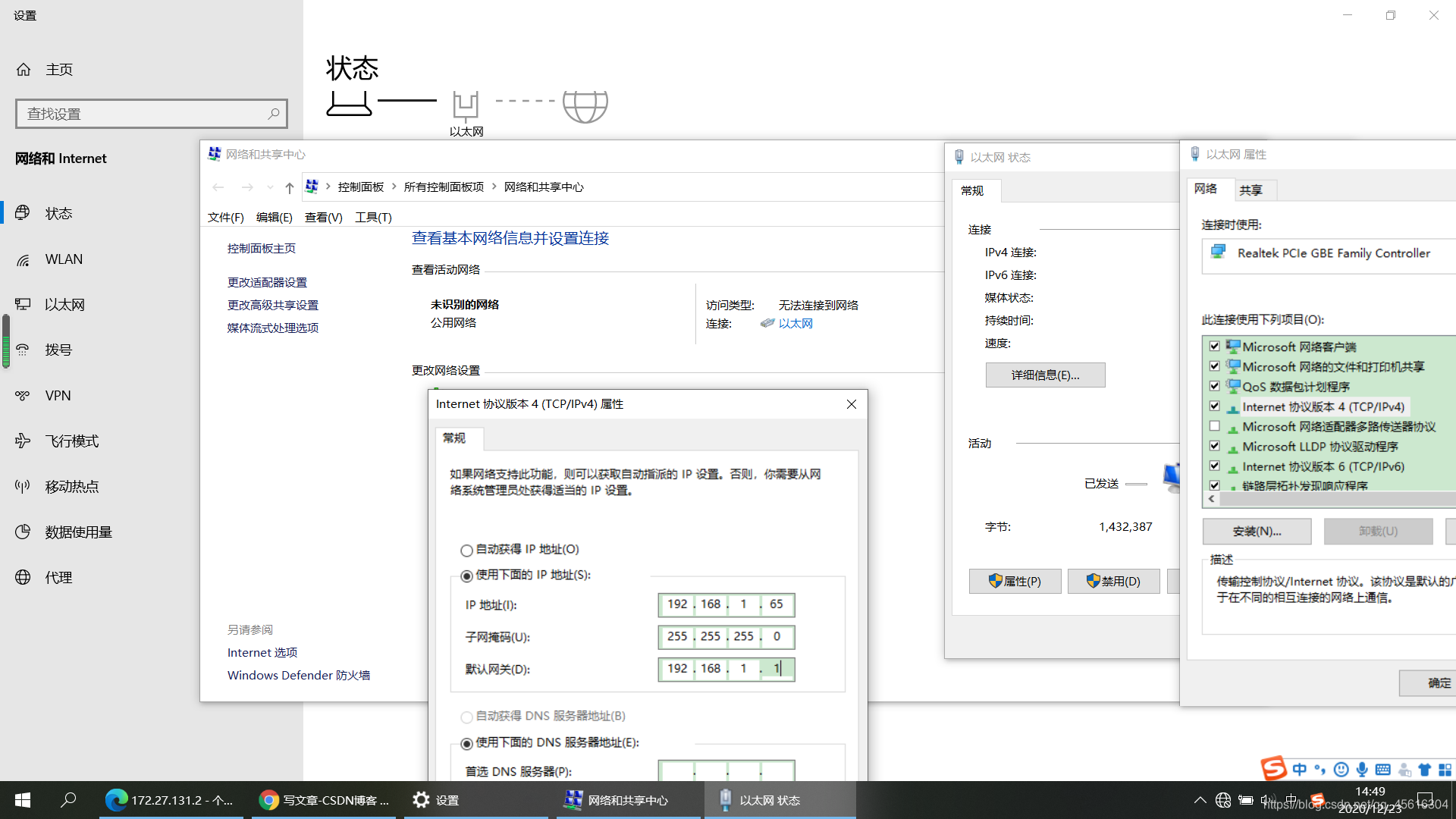Viewport: 1456px width, 819px height.
Task: Toggle Internet 协议版本 6 (TCP/IPv6) checkbox
Action: tap(1215, 466)
